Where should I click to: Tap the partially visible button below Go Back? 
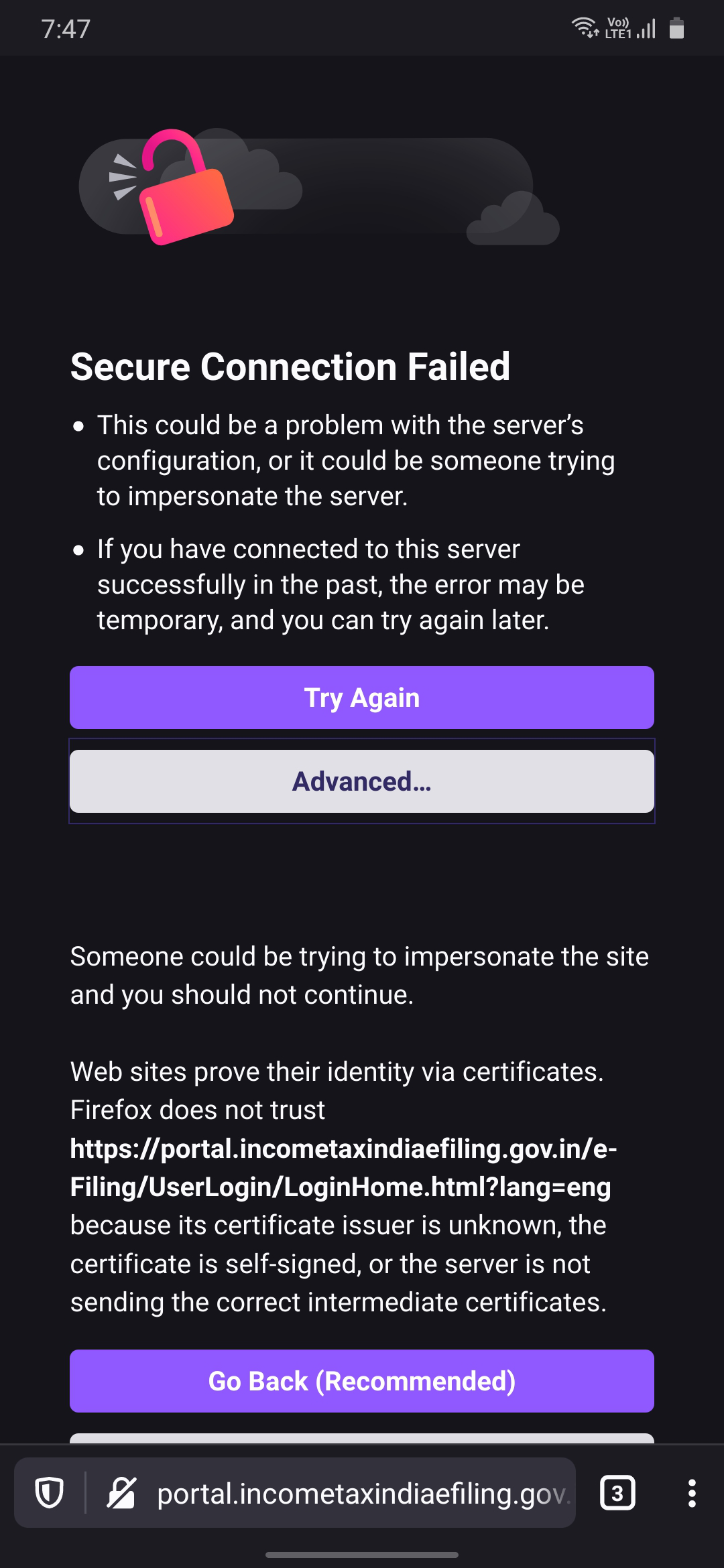(362, 1438)
